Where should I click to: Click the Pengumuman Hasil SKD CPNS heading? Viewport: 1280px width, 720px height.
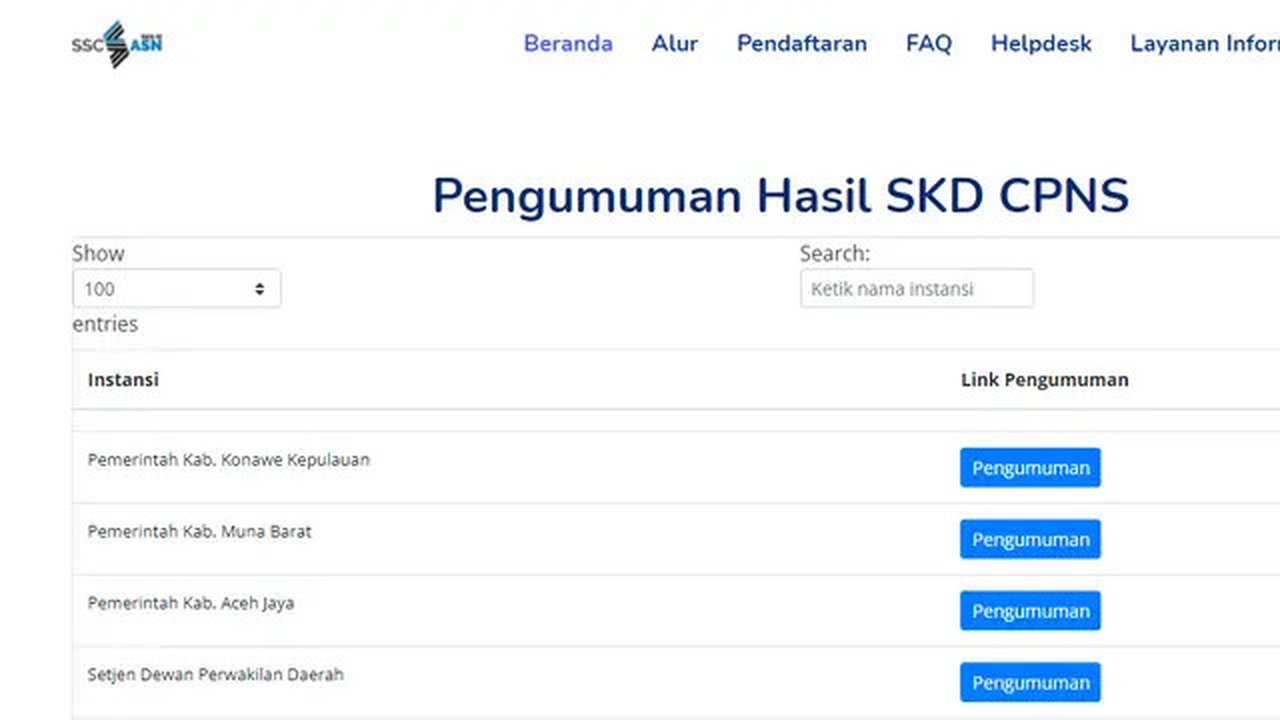(x=780, y=196)
